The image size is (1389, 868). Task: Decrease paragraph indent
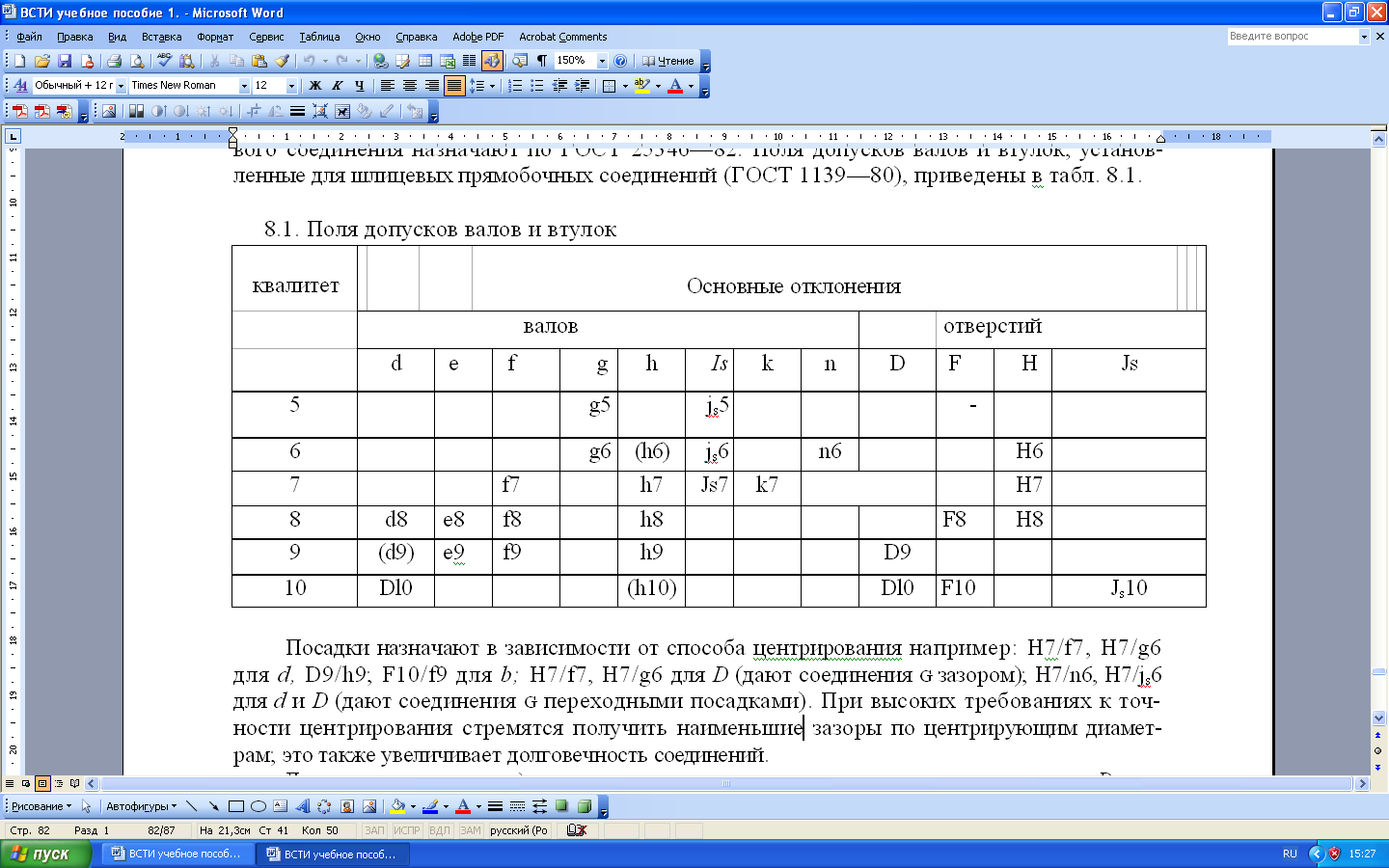[559, 86]
